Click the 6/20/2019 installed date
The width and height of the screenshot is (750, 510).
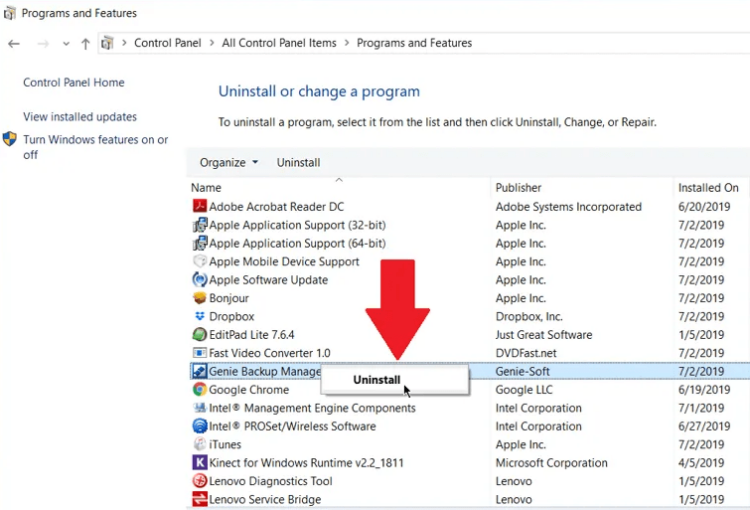tap(704, 207)
